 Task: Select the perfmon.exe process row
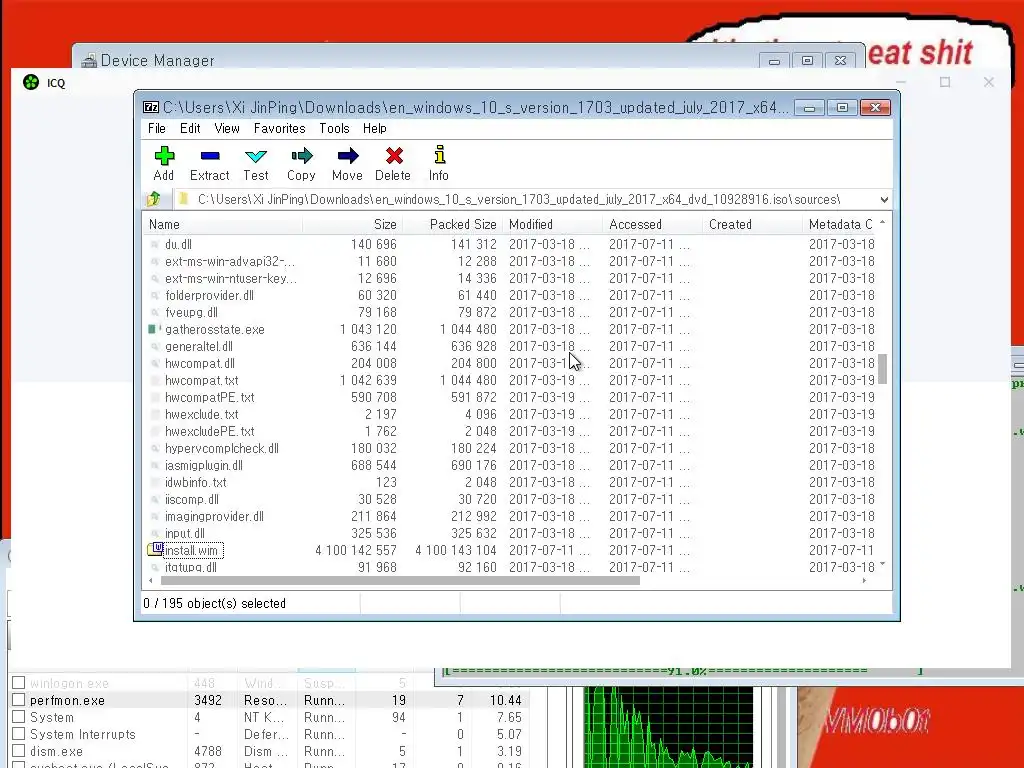pyautogui.click(x=269, y=700)
